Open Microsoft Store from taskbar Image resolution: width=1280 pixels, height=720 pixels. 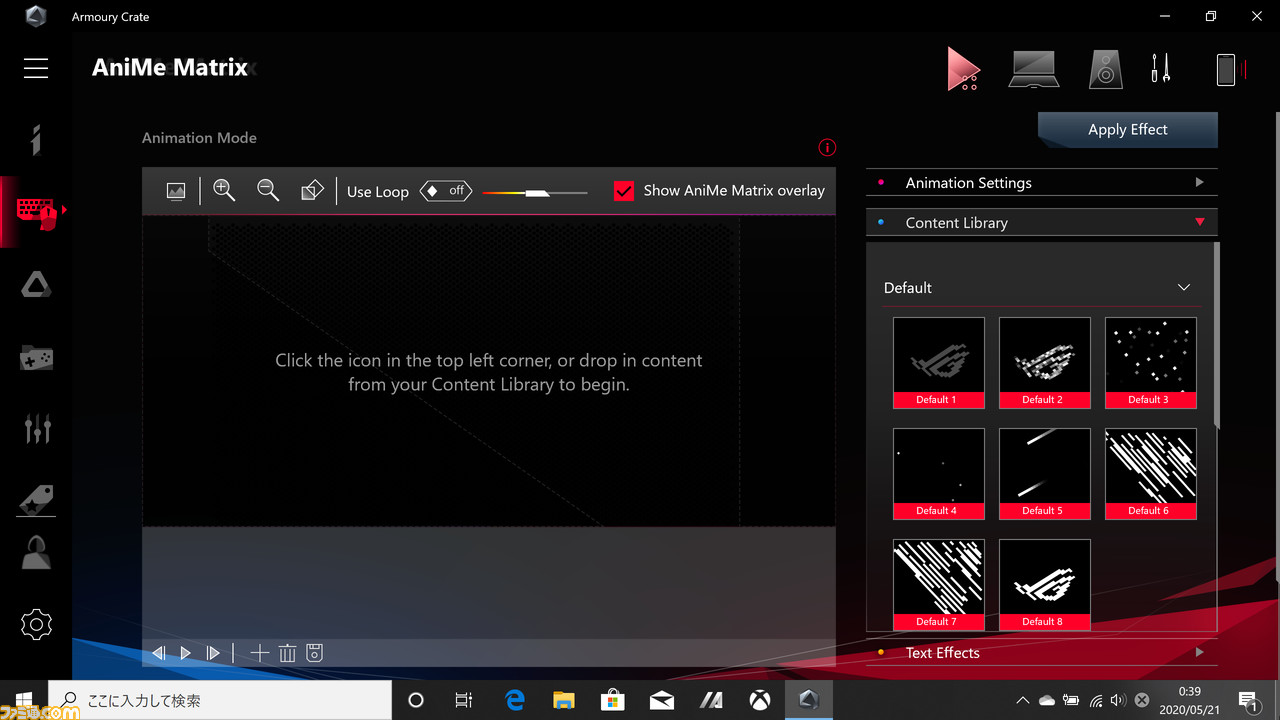click(613, 700)
